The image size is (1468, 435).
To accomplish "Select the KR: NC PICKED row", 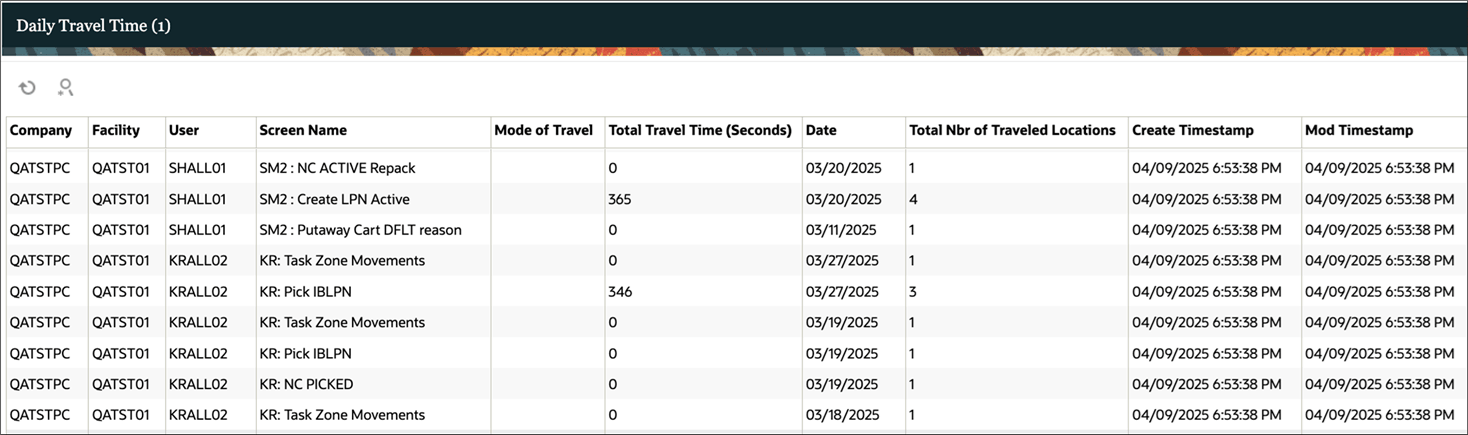I will 306,384.
